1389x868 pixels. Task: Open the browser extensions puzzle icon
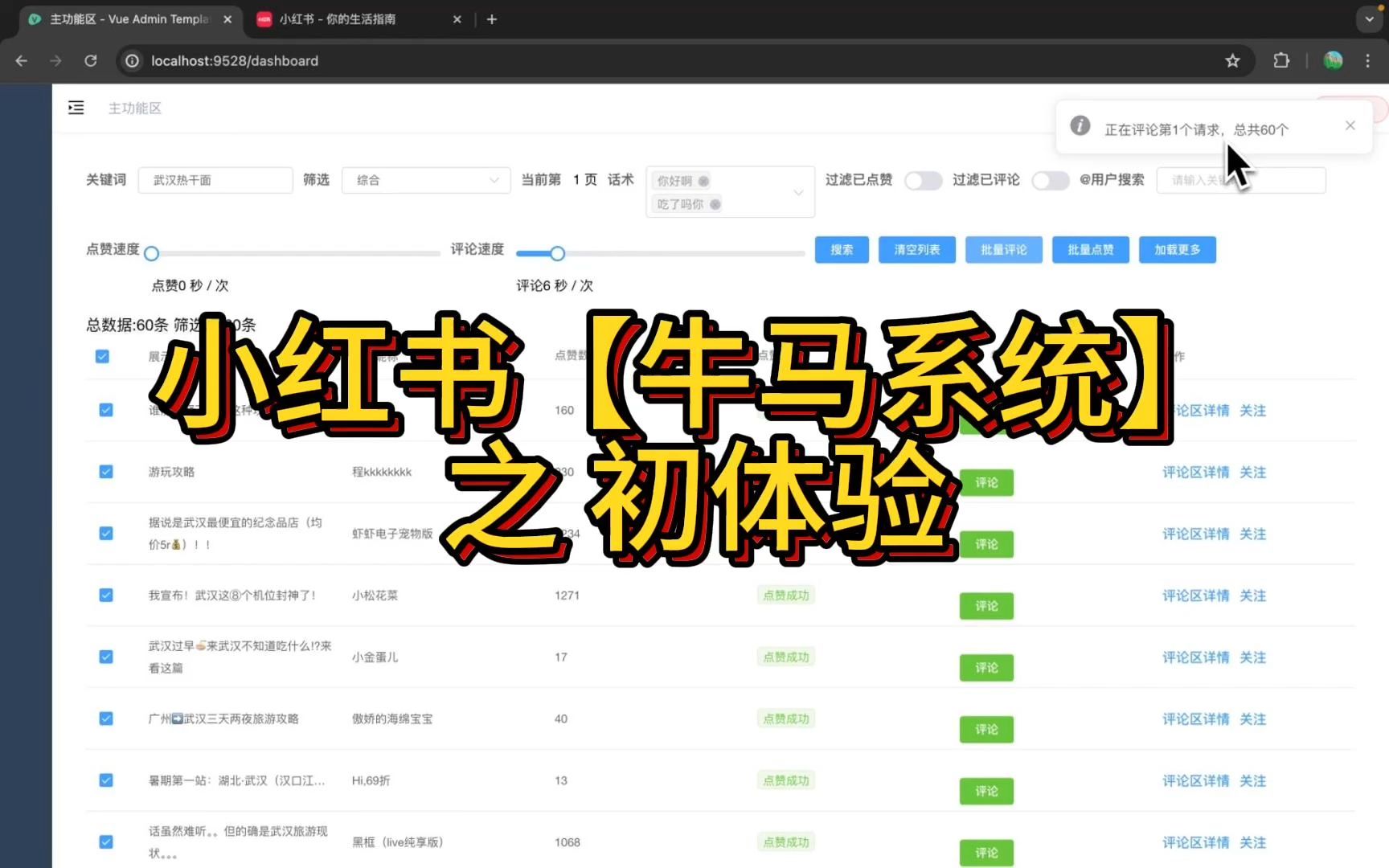click(x=1281, y=61)
